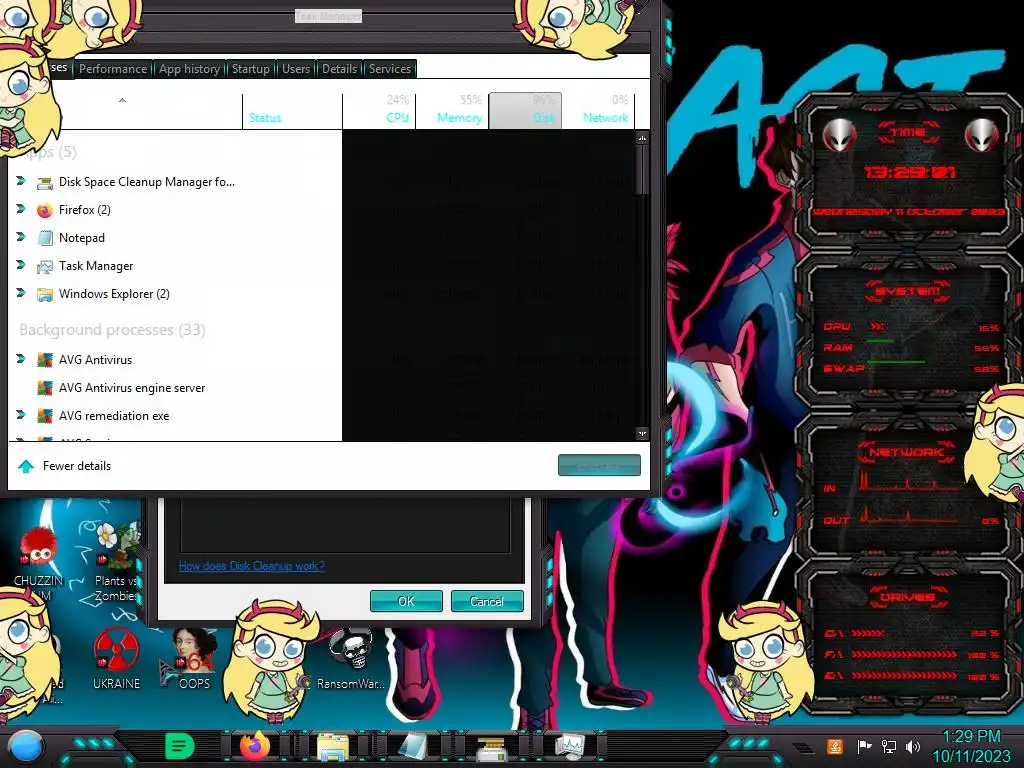1024x768 pixels.
Task: Expand the Notepad process row
Action: [20, 237]
